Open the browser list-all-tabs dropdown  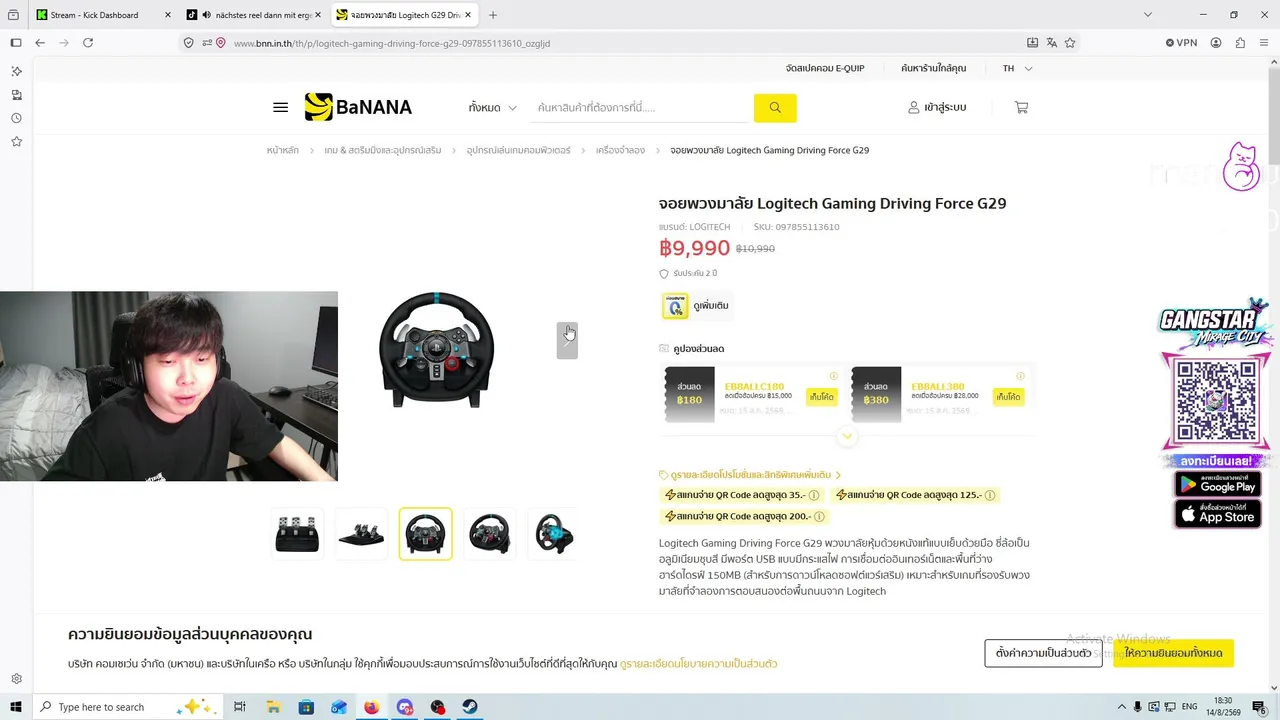point(1147,15)
